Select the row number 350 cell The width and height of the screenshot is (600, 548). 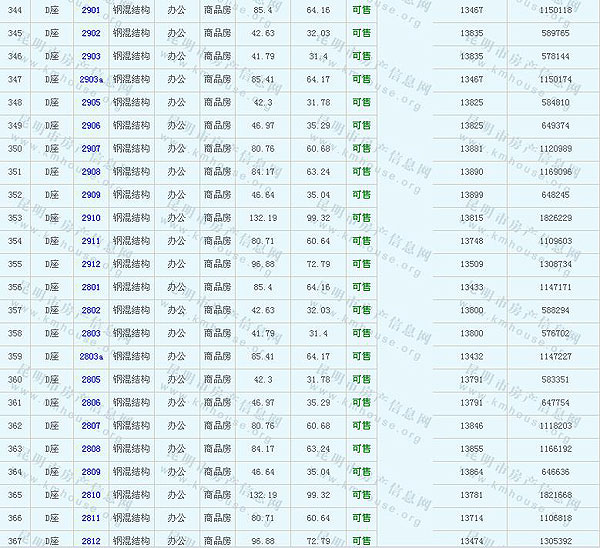tap(15, 149)
